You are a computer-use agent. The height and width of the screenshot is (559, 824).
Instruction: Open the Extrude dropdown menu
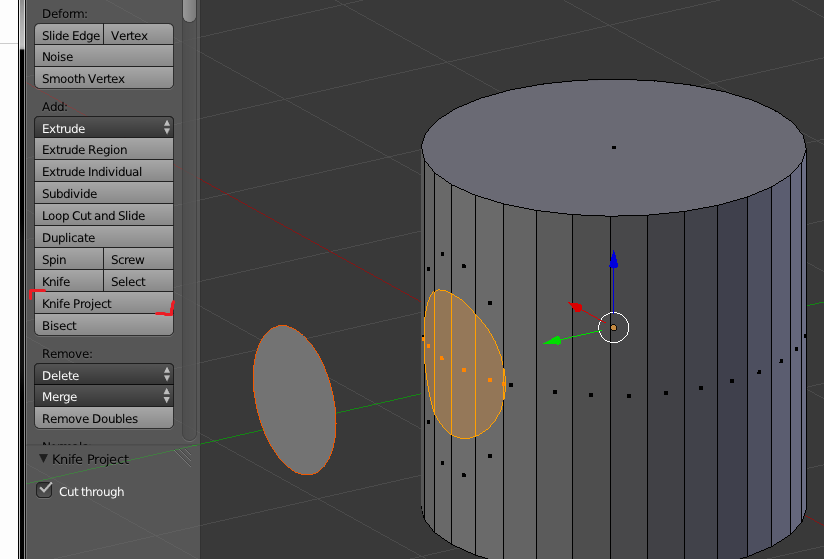point(104,128)
